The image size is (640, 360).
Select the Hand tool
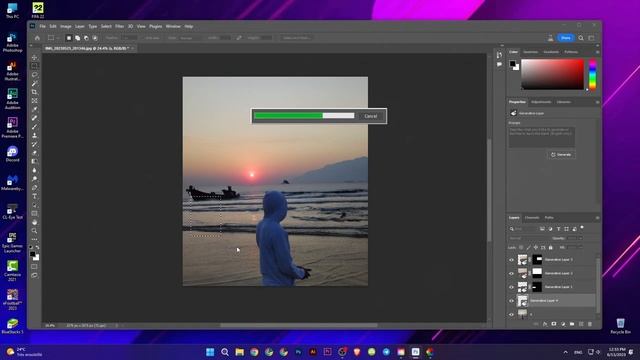(x=34, y=222)
